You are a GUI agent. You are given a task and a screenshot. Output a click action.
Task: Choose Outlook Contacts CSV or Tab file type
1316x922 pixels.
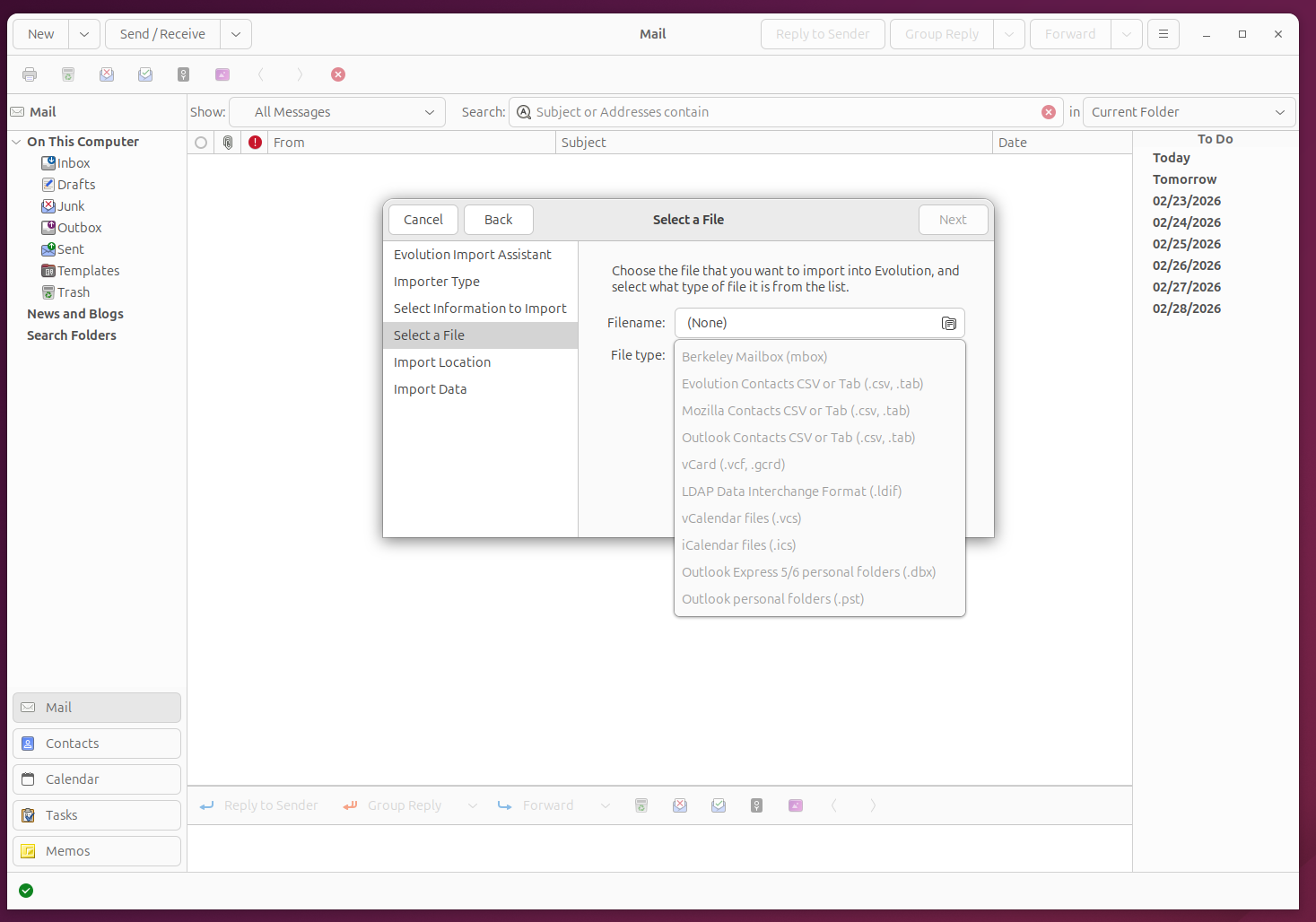tap(820, 438)
